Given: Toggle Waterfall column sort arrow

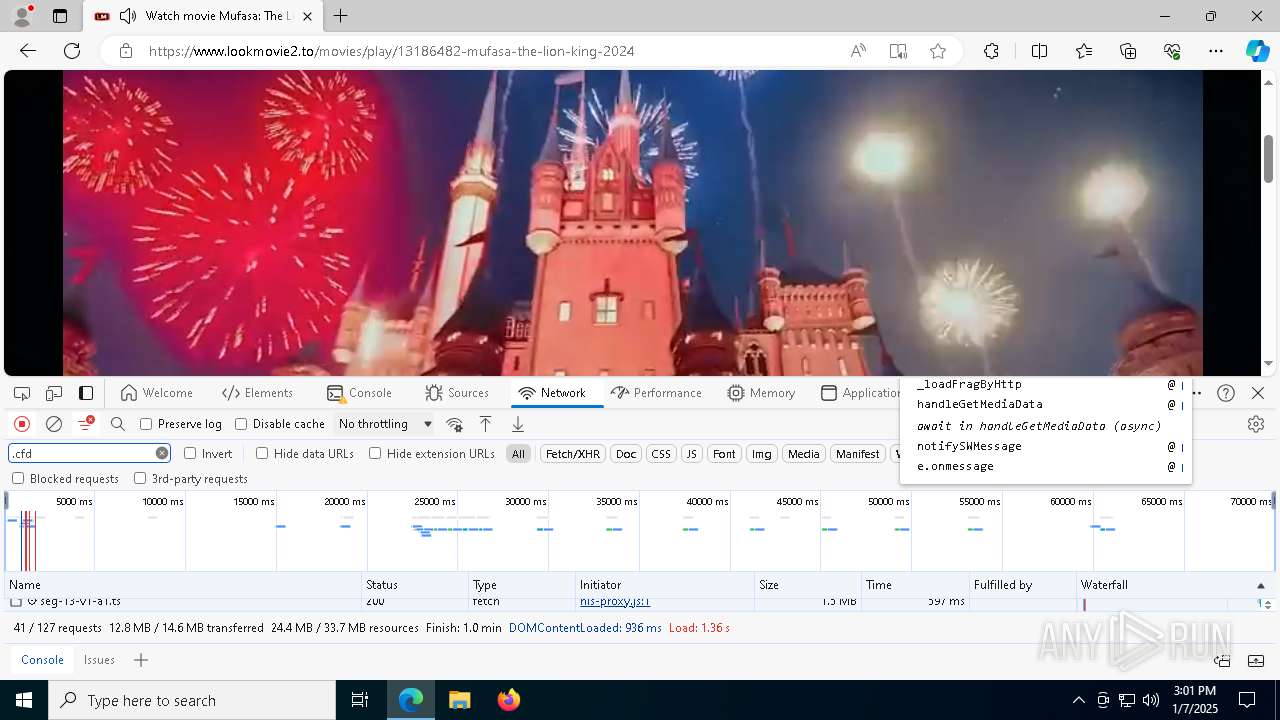Looking at the screenshot, I should [x=1261, y=585].
